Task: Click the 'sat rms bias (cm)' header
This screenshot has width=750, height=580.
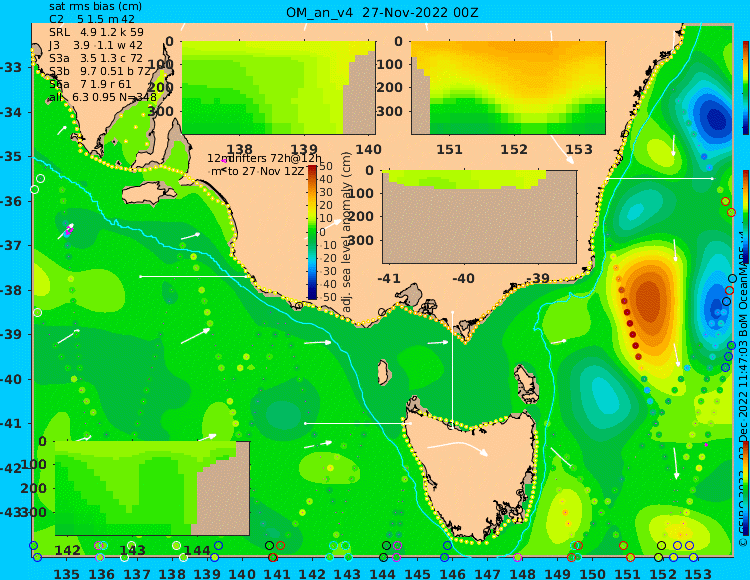Action: 95,7
